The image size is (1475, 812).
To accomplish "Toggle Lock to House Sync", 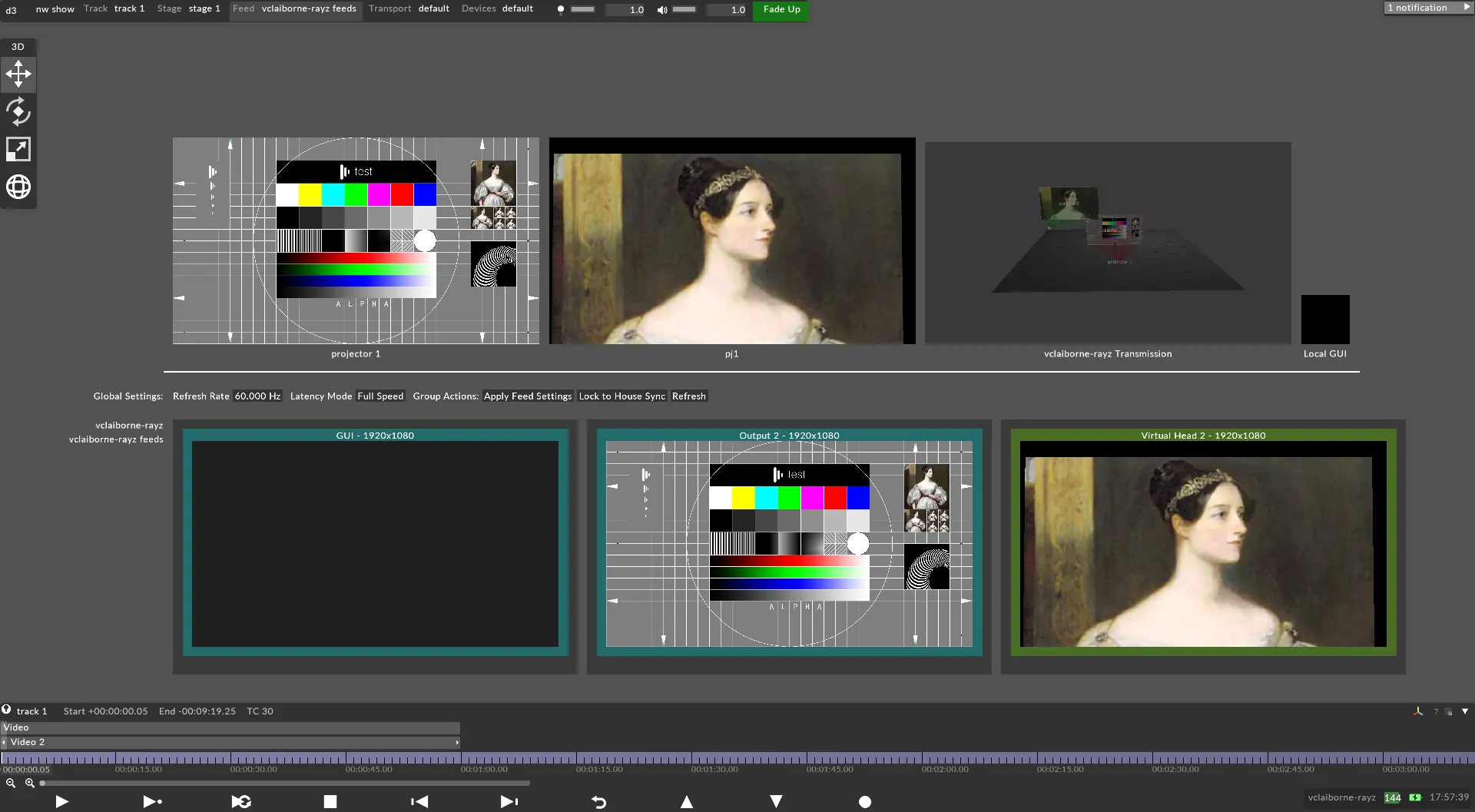I will click(621, 396).
